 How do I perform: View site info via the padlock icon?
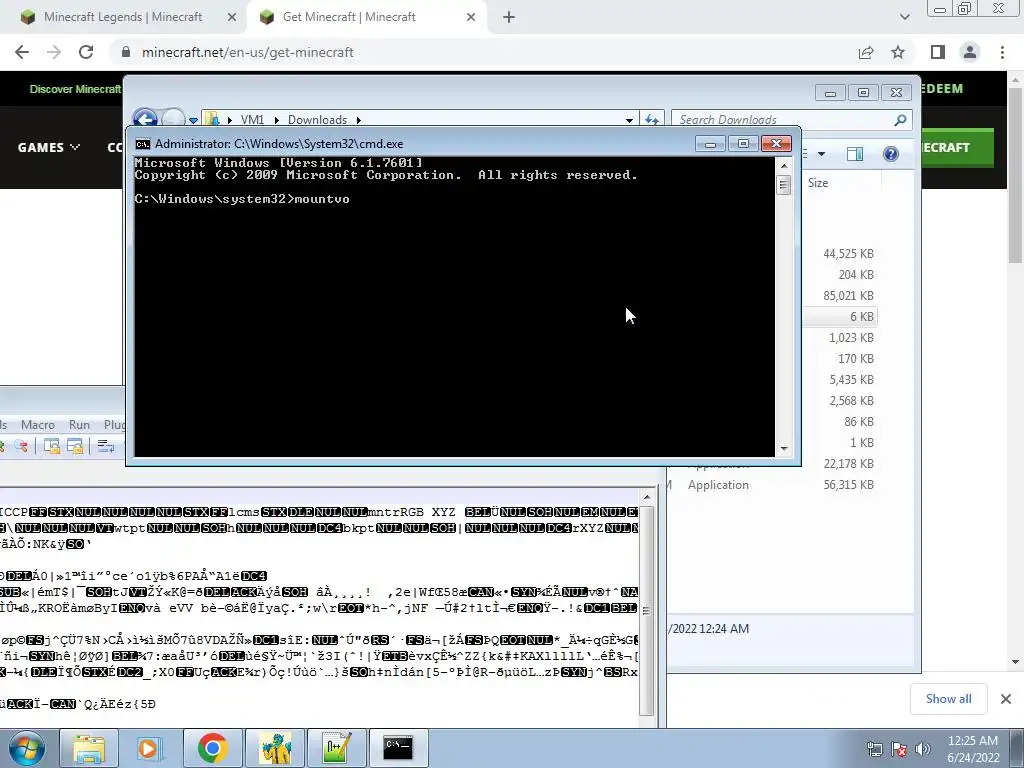[126, 52]
